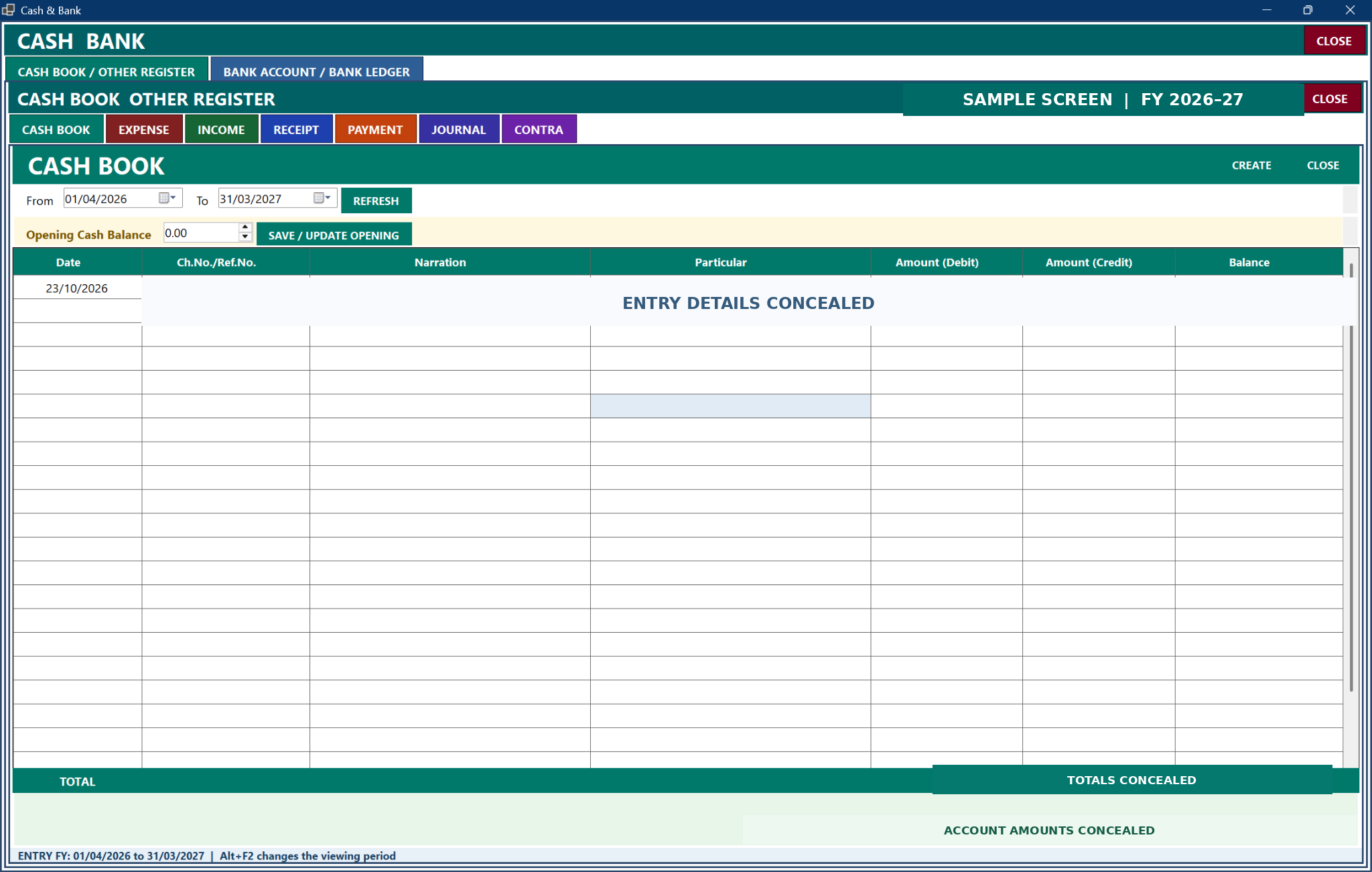Open the Expense register tab
Screen dimensions: 1372x872
point(144,129)
